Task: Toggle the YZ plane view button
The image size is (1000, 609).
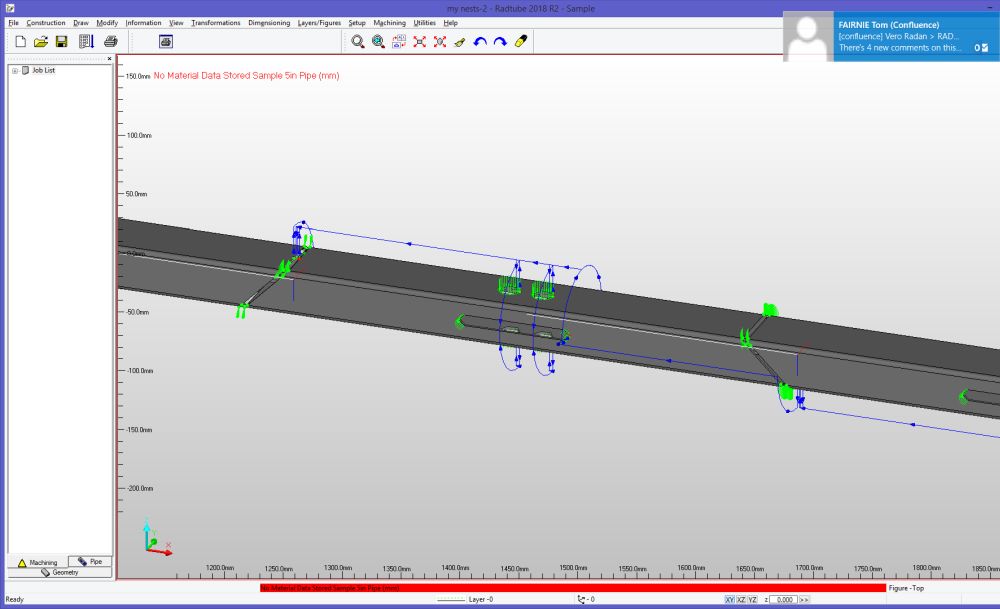Action: pos(752,599)
